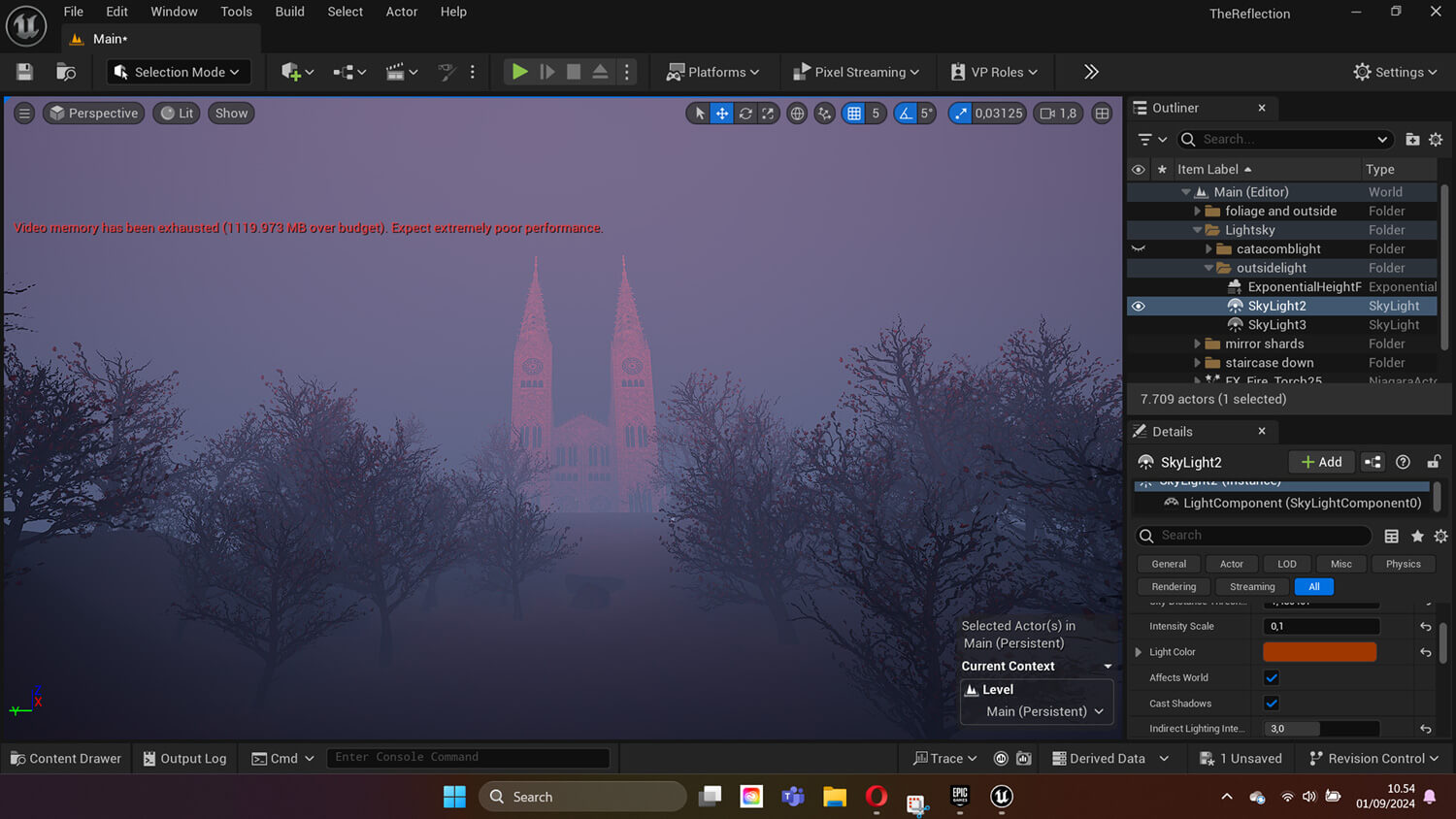Click the Add component button
Image resolution: width=1456 pixels, height=819 pixels.
click(x=1321, y=462)
